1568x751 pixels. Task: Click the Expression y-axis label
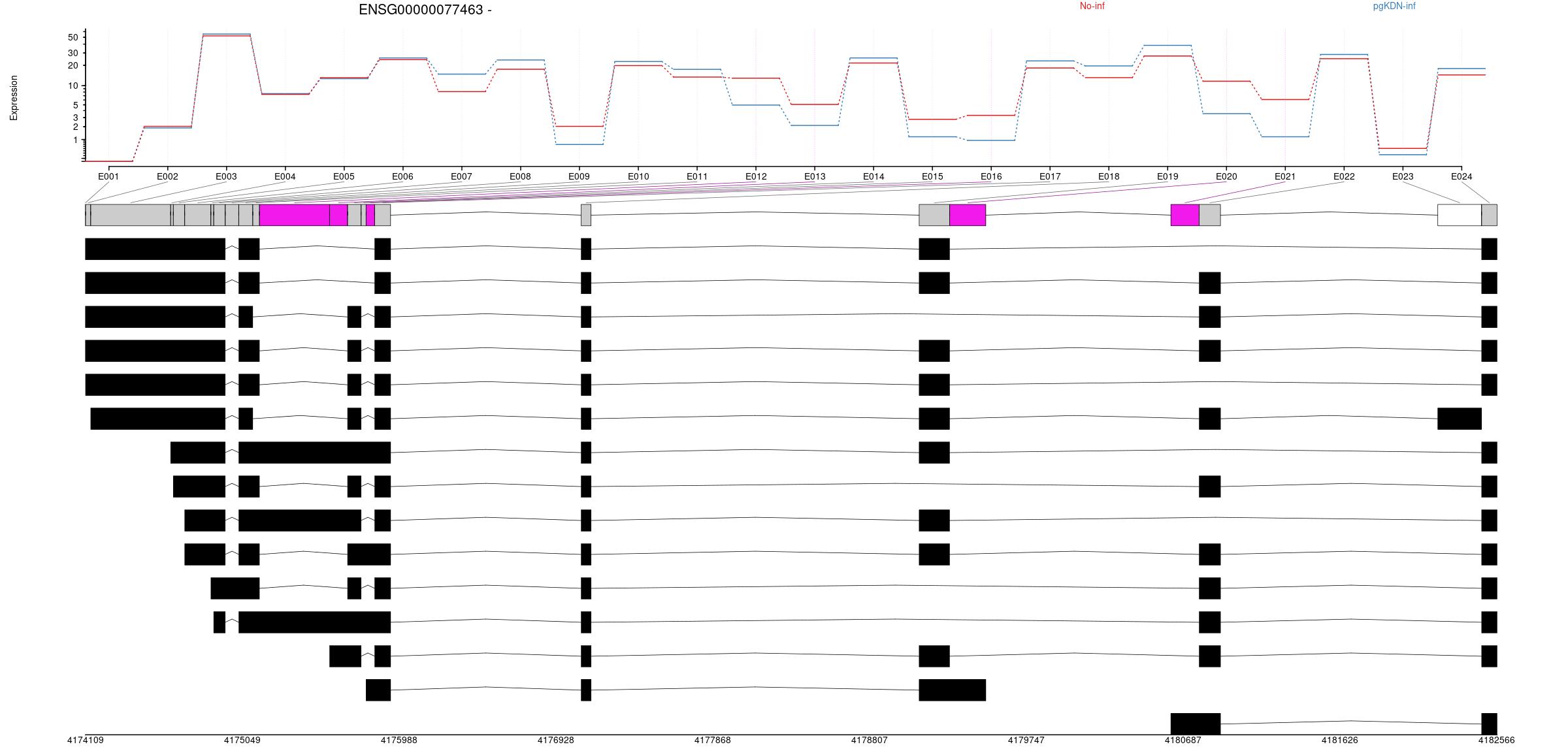pos(14,98)
